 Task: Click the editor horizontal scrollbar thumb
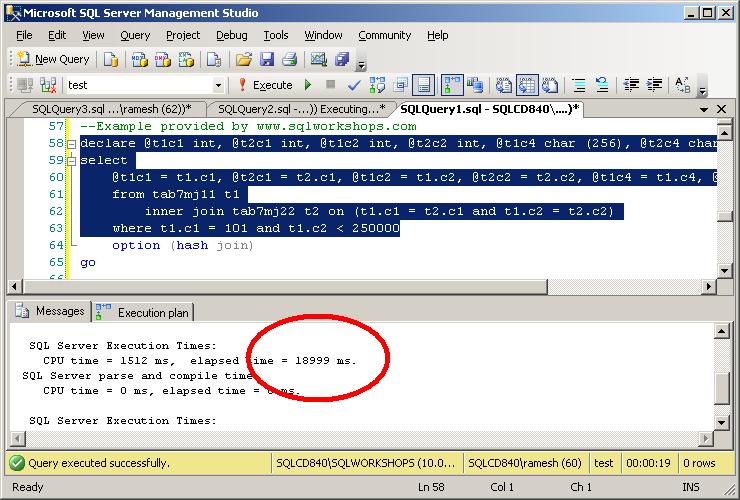(x=285, y=286)
